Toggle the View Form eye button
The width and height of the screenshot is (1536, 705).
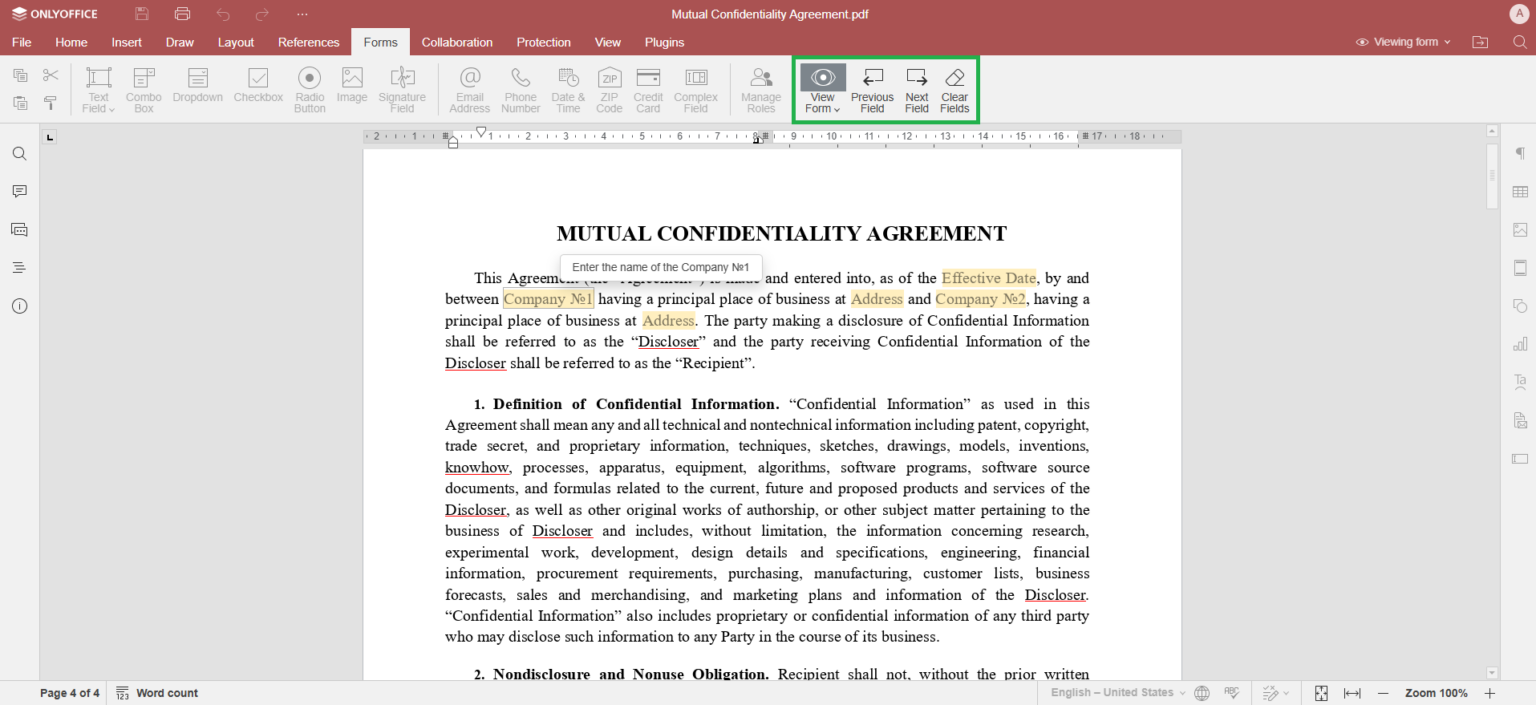pyautogui.click(x=823, y=77)
